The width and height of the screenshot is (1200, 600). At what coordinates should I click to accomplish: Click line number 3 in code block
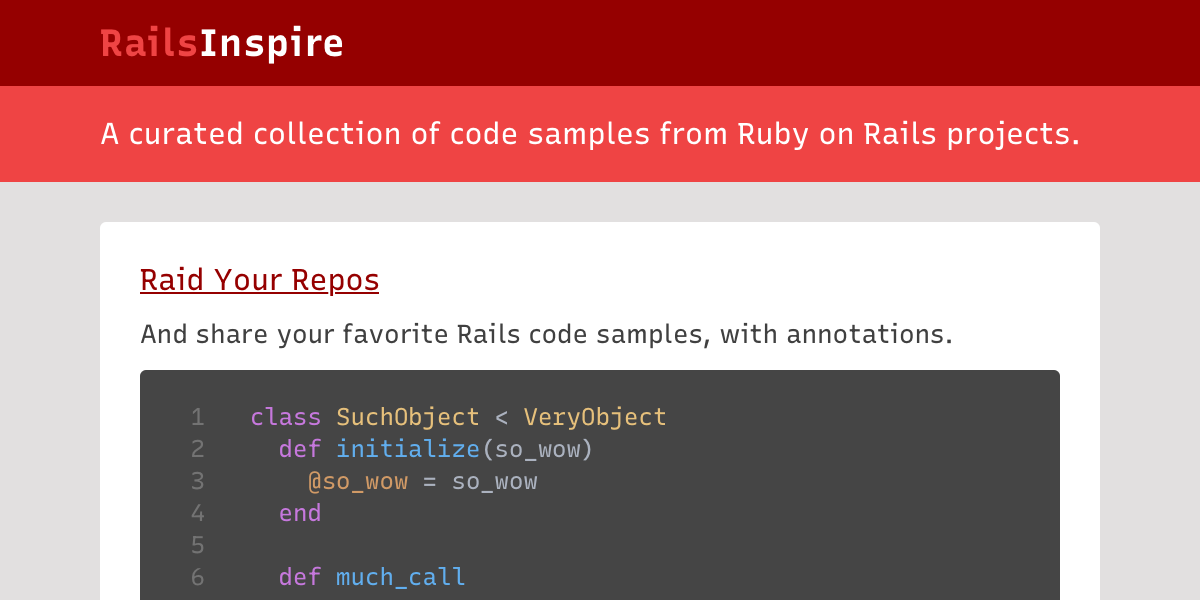197,481
